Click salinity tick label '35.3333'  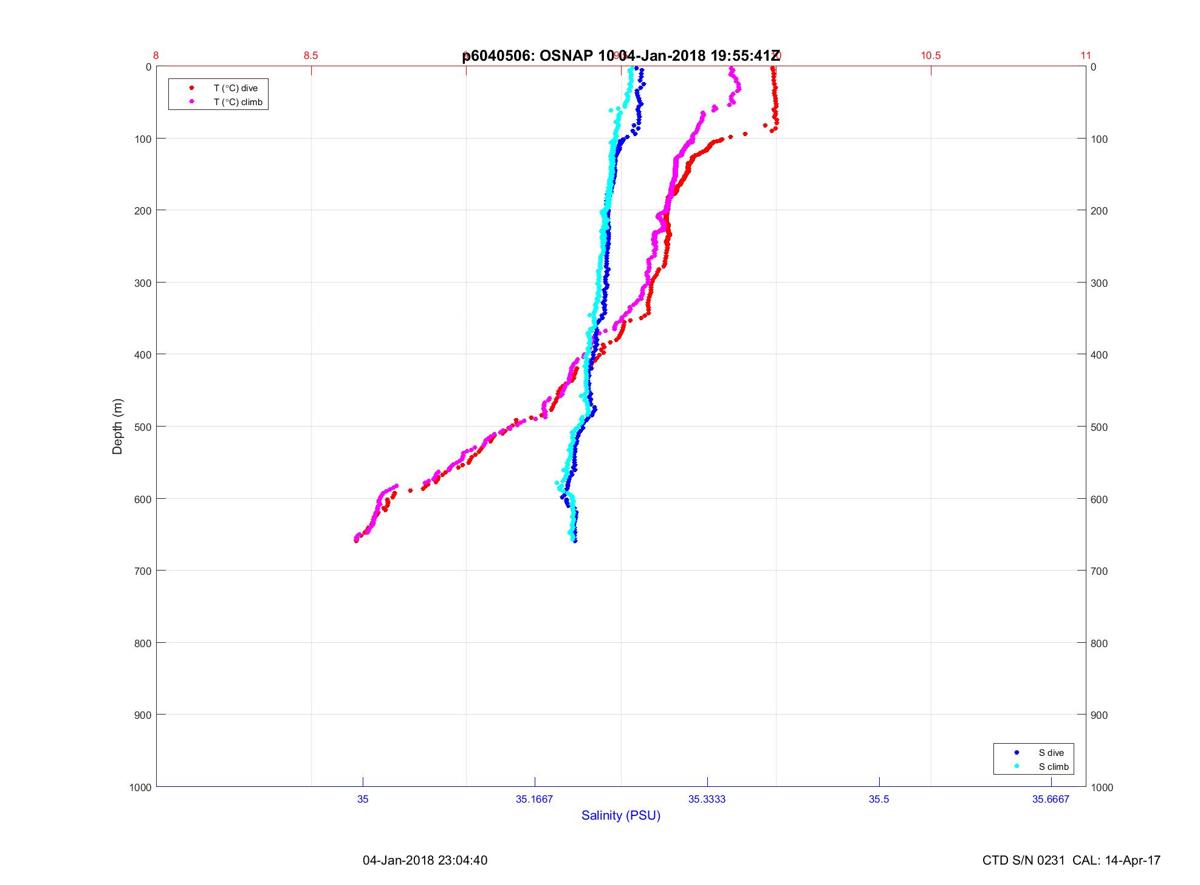click(x=707, y=800)
